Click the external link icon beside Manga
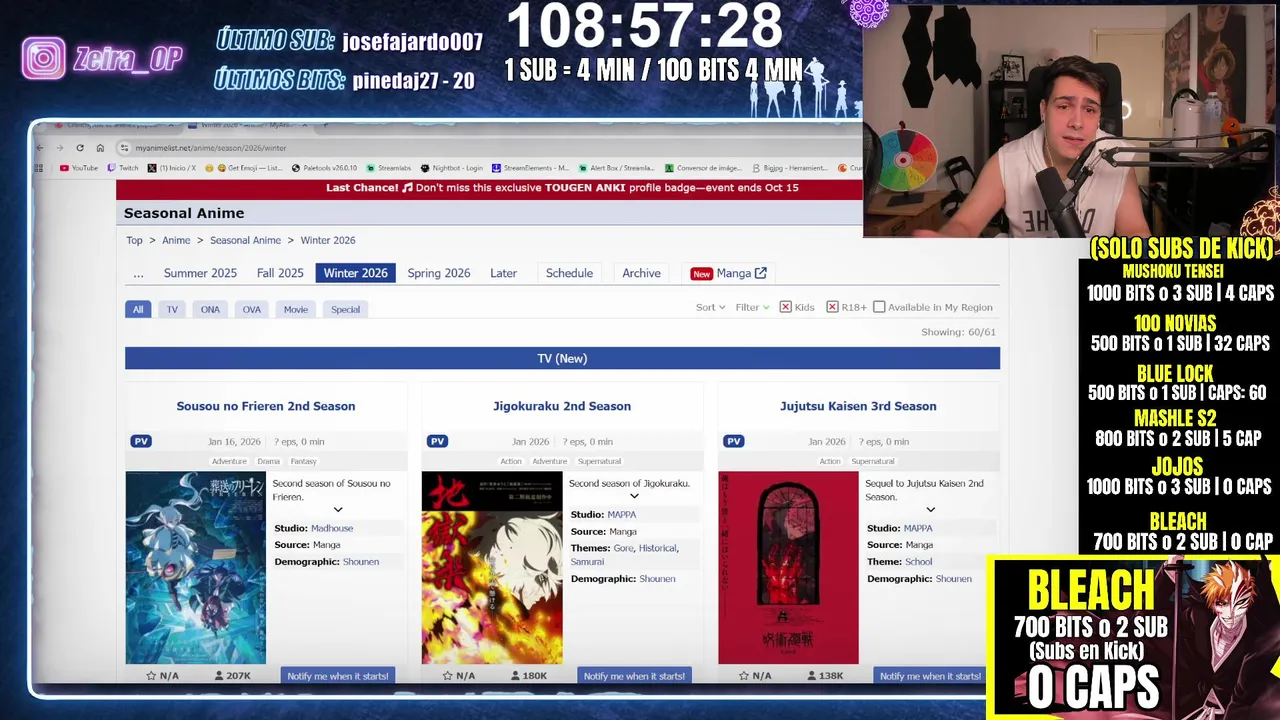1280x720 pixels. (761, 273)
